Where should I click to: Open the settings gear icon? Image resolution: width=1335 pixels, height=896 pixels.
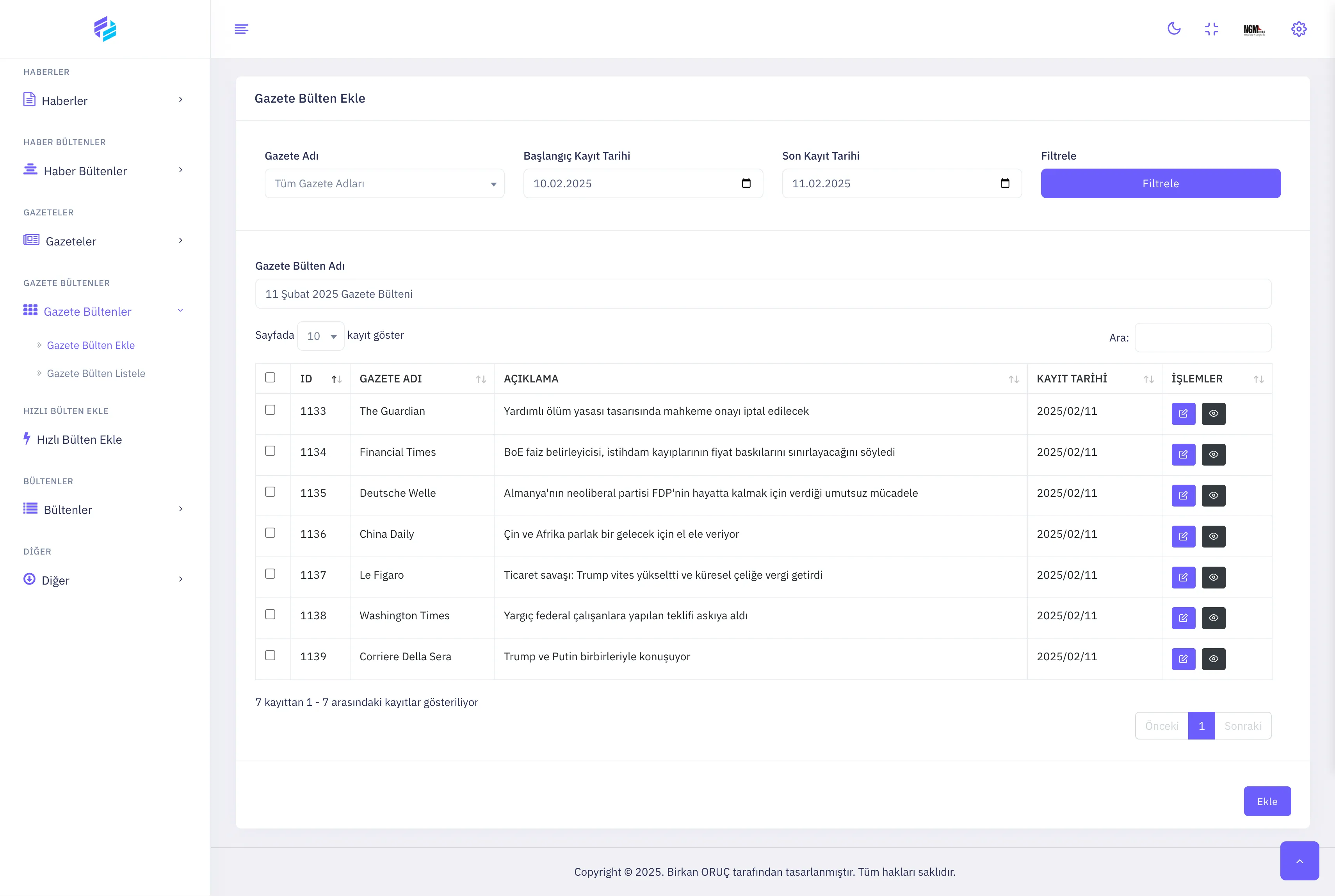pyautogui.click(x=1298, y=28)
